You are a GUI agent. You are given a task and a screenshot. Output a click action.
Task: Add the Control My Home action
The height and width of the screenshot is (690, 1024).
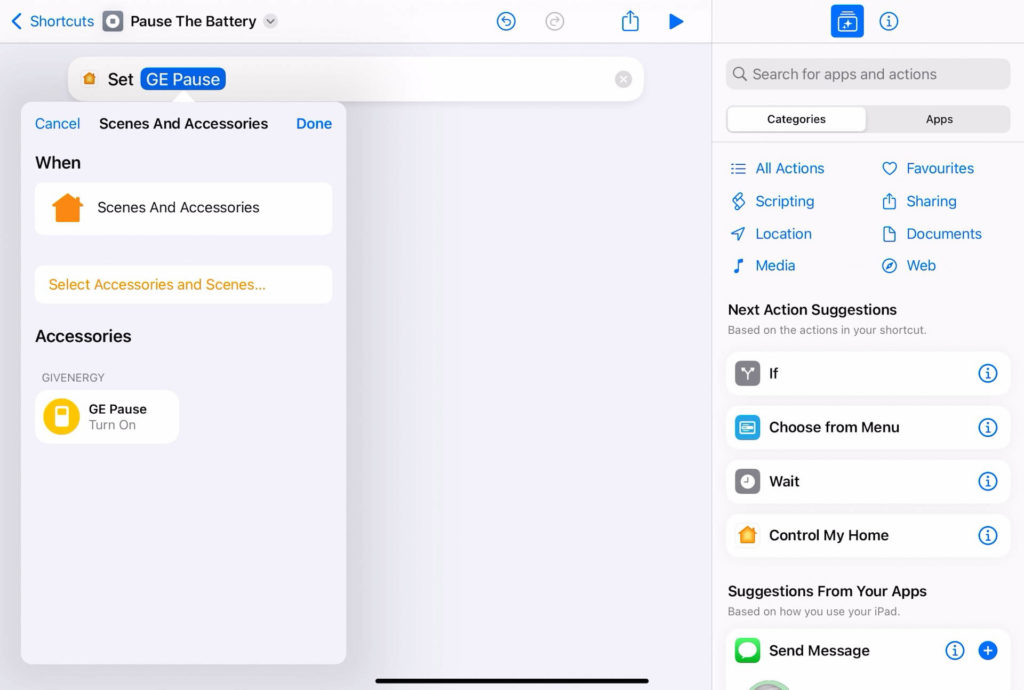click(x=868, y=535)
